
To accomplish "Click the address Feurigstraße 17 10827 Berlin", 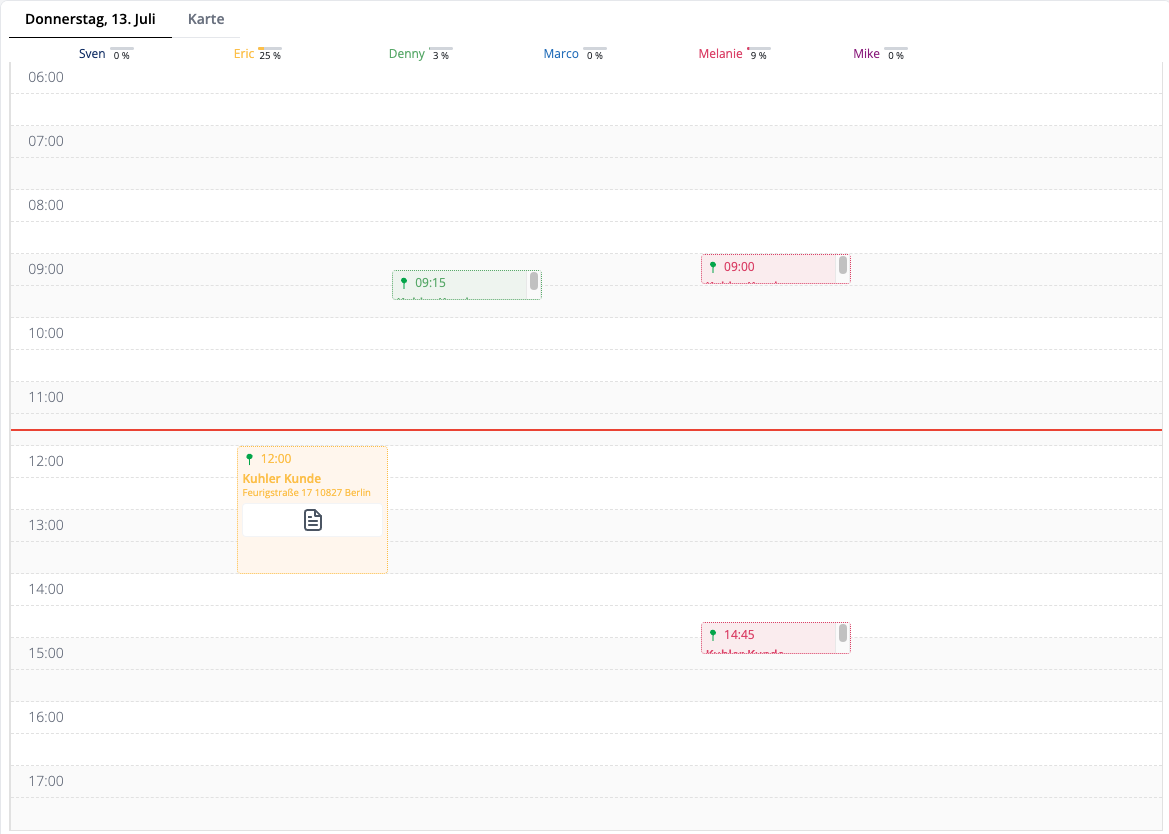I will tap(307, 492).
